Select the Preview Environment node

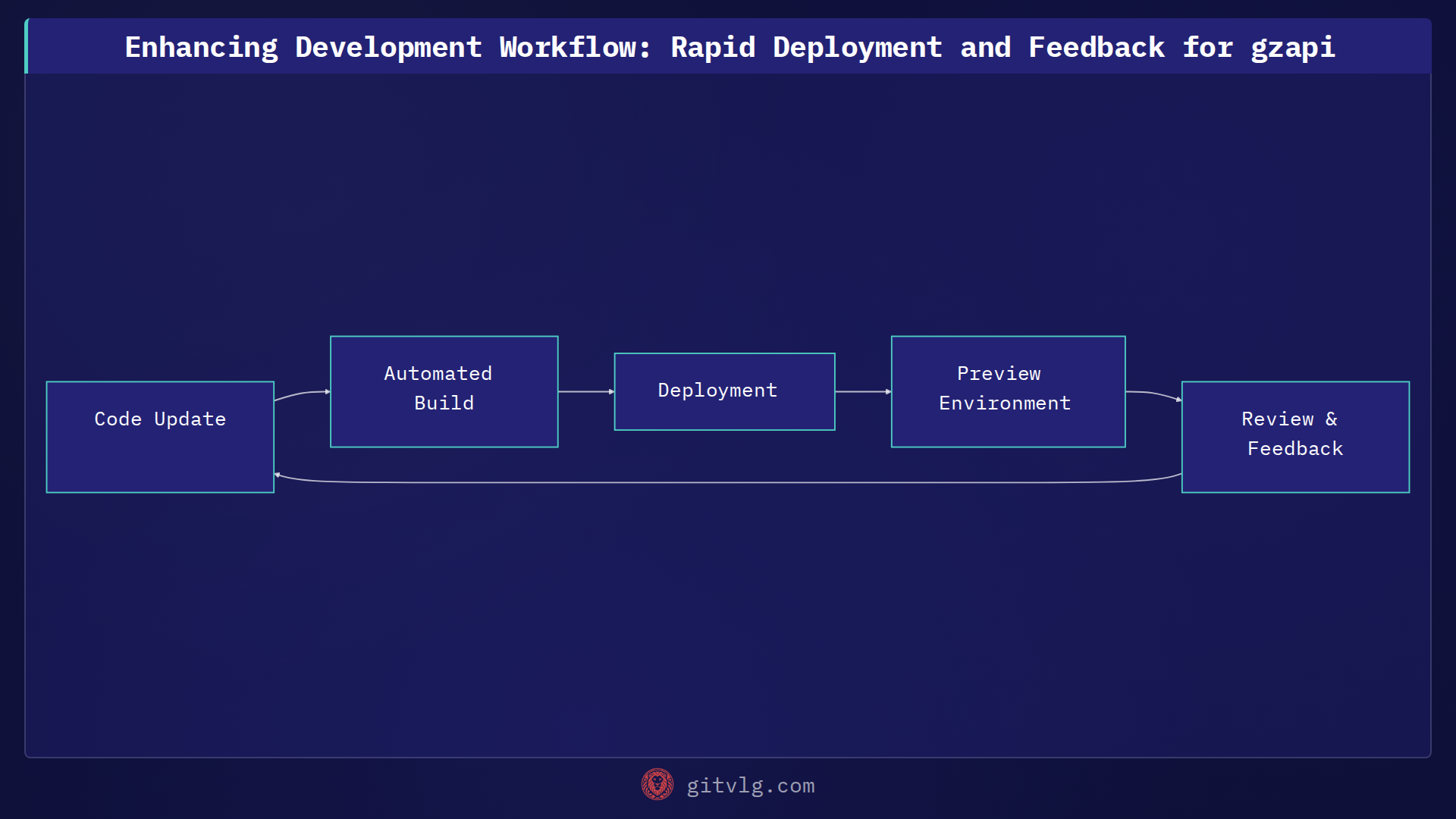(x=1009, y=391)
